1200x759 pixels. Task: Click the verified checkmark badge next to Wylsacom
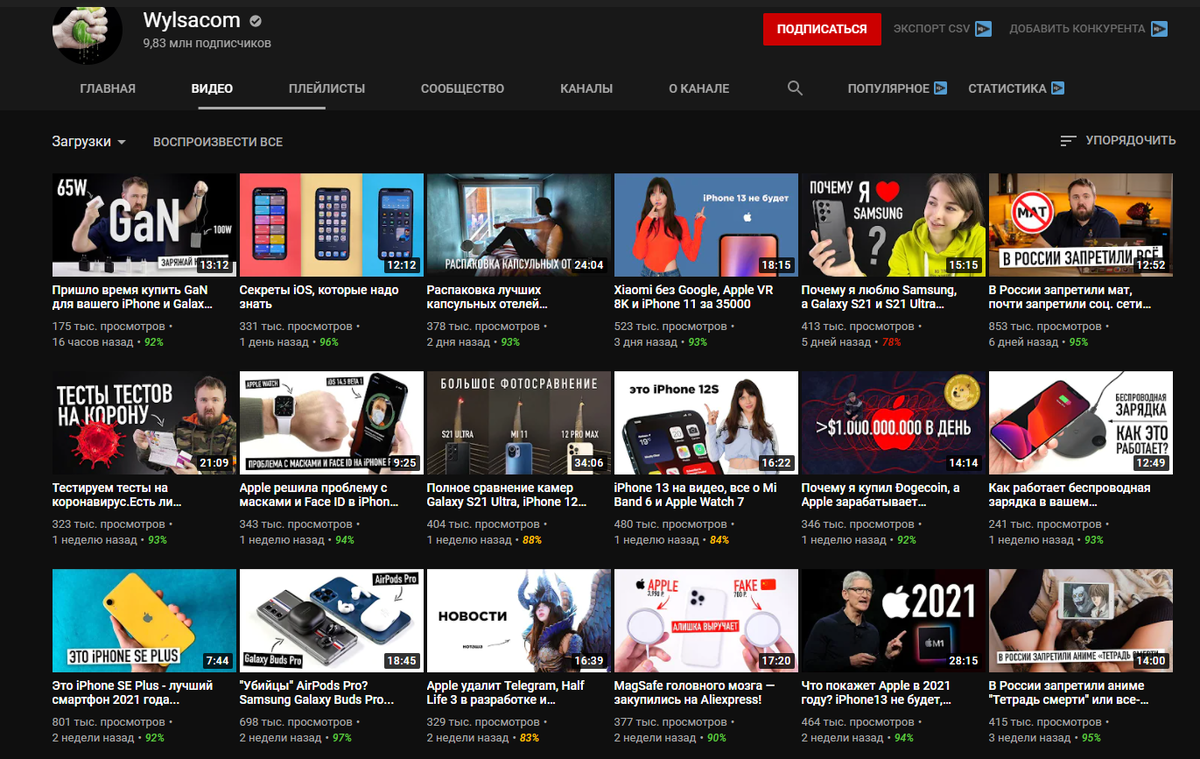coord(256,22)
